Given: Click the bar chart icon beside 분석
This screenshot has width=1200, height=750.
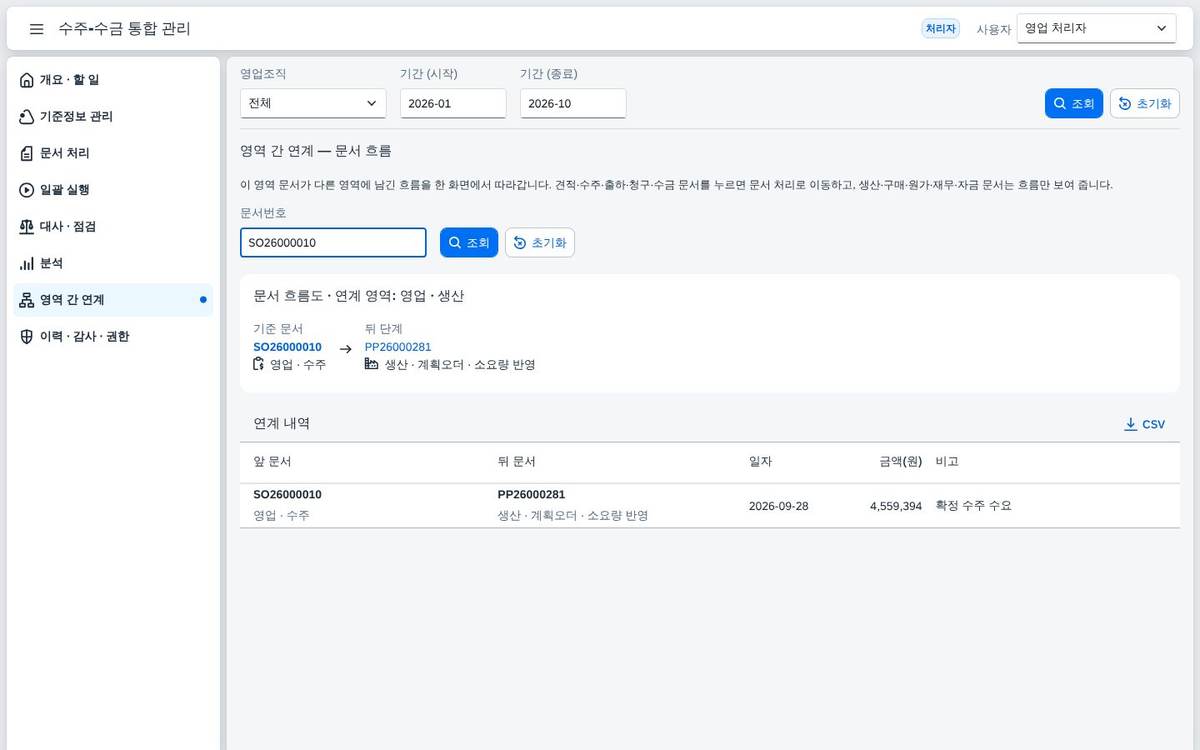Looking at the screenshot, I should (27, 263).
